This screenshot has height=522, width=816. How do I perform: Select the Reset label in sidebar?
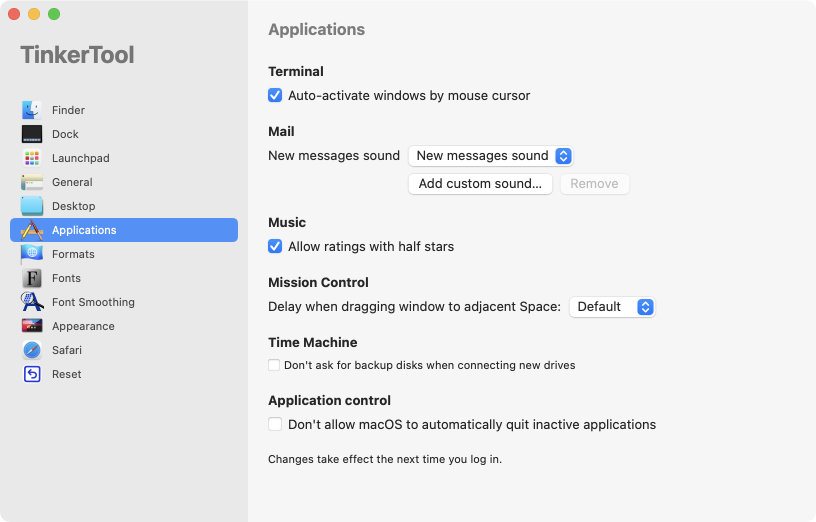click(67, 374)
